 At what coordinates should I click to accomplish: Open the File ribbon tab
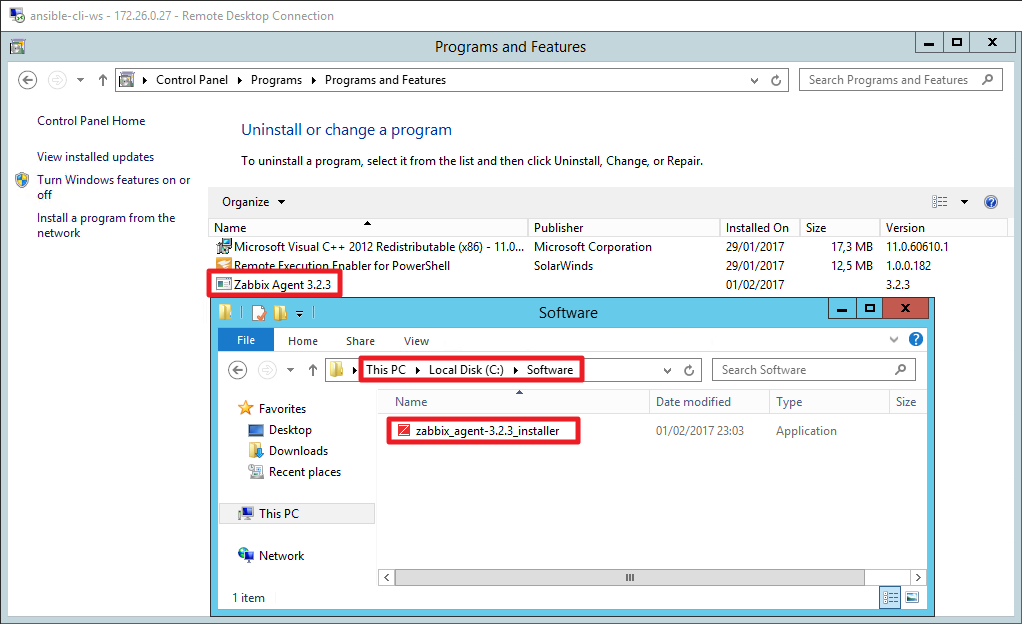coord(246,340)
